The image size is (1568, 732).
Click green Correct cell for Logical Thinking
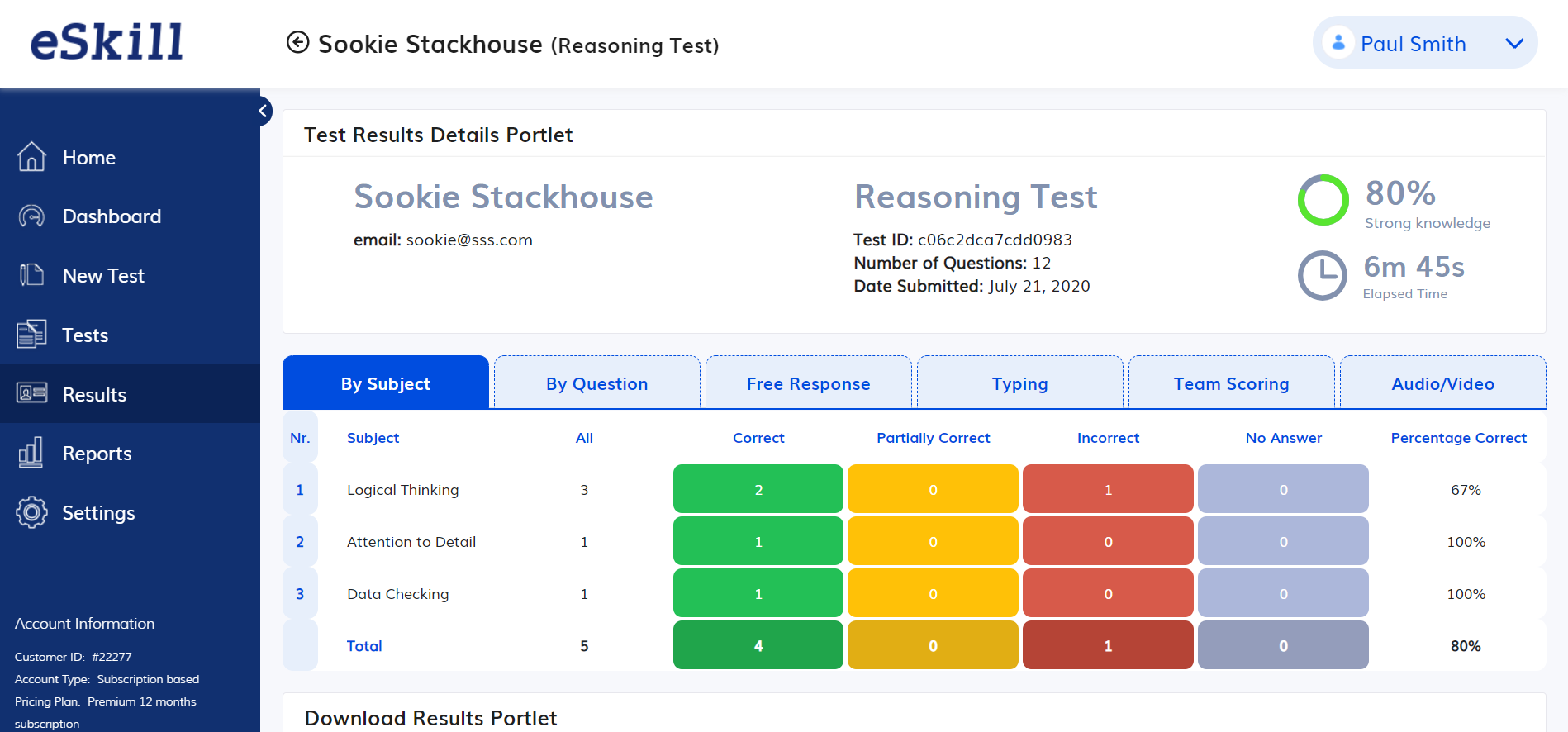758,489
